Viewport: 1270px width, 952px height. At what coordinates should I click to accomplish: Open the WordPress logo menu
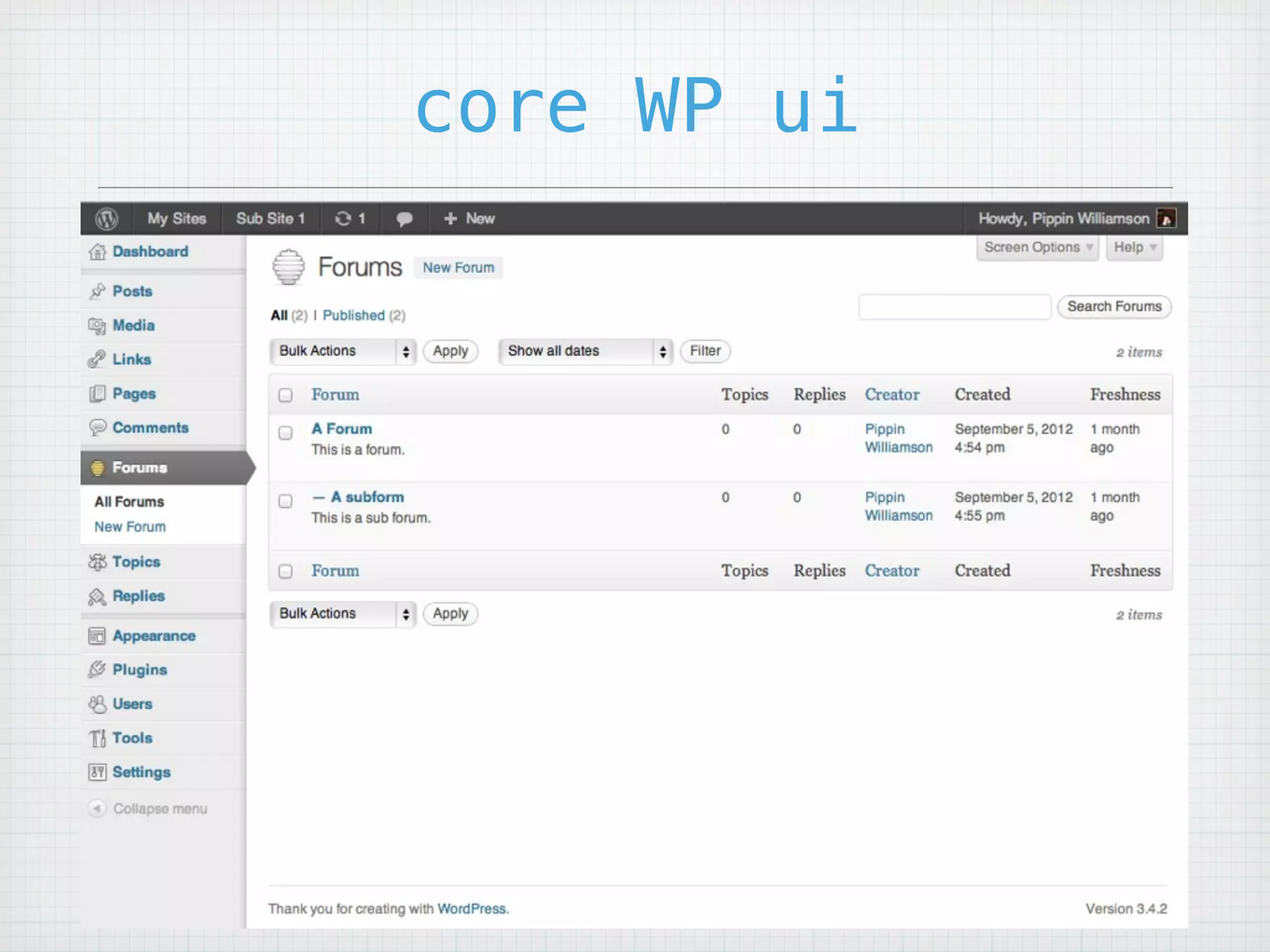(107, 219)
